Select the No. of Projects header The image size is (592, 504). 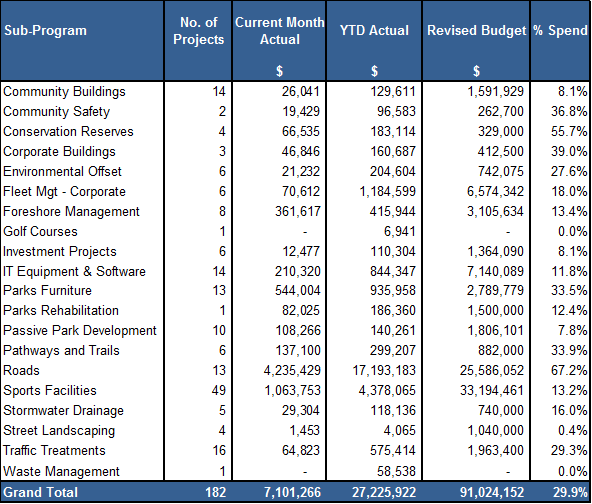pyautogui.click(x=198, y=31)
